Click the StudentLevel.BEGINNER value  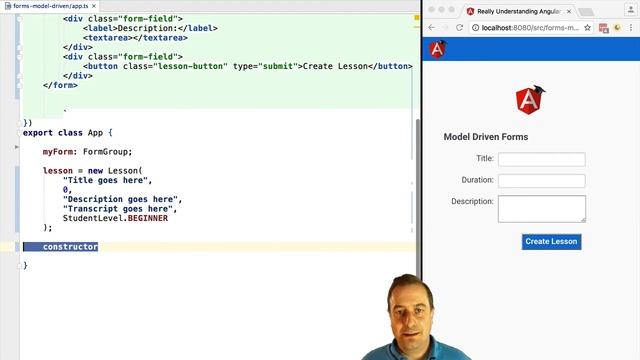(x=115, y=218)
